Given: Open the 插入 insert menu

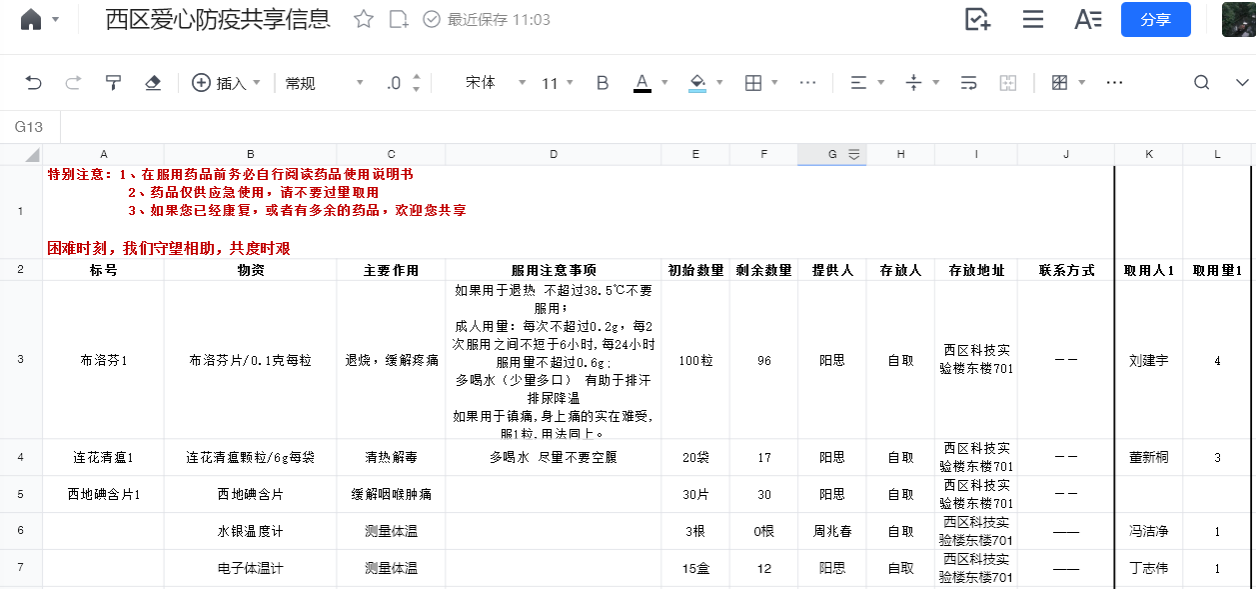Looking at the screenshot, I should pos(226,83).
